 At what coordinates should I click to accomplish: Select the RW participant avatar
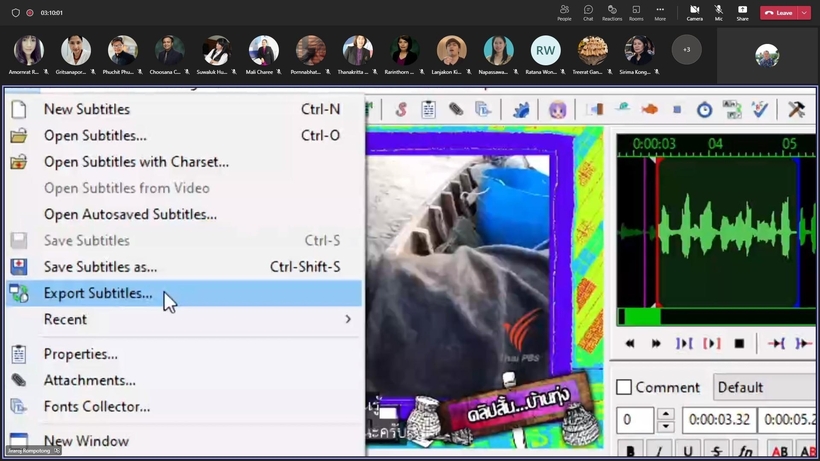[545, 50]
